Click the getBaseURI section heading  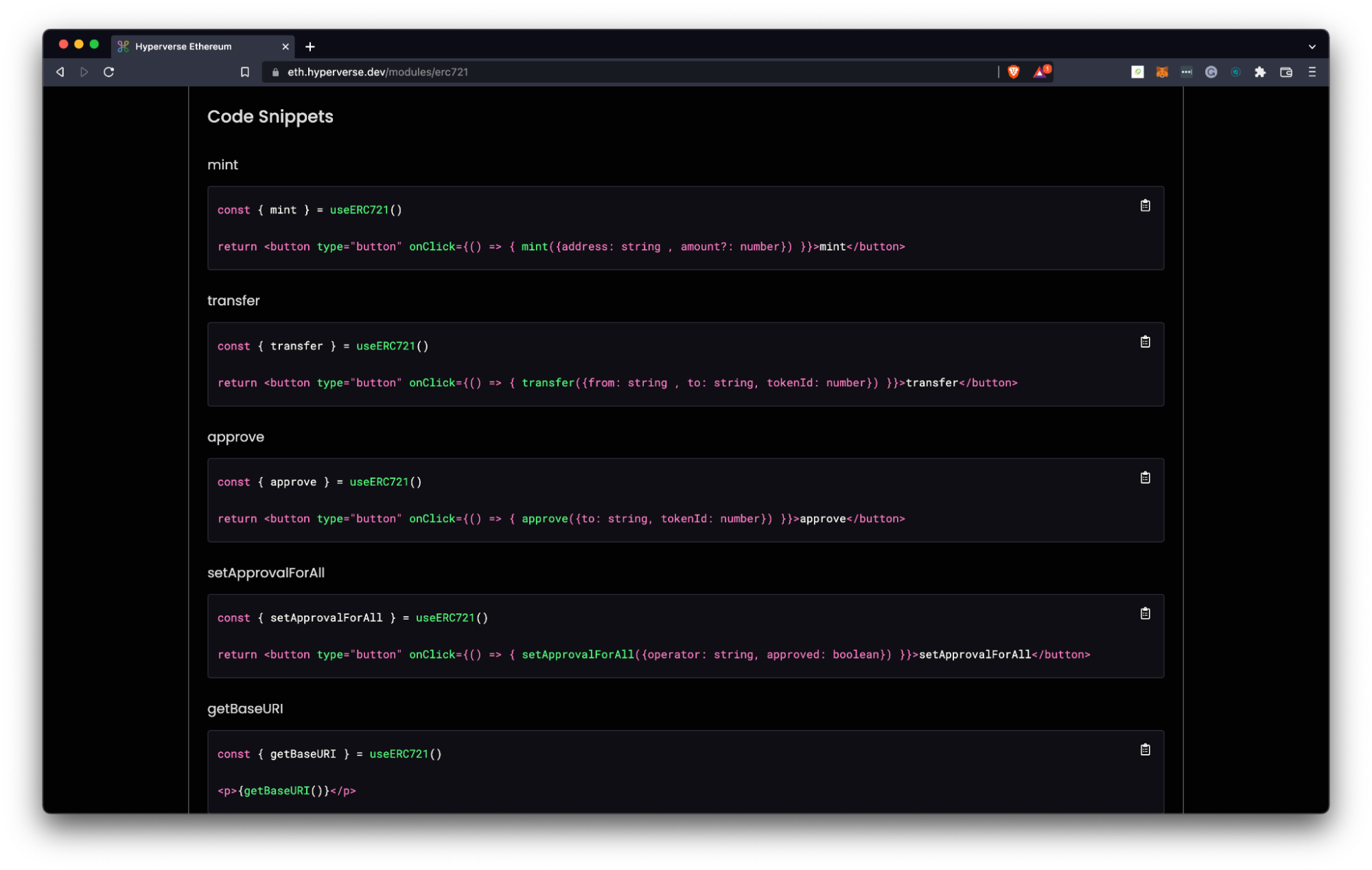click(245, 709)
